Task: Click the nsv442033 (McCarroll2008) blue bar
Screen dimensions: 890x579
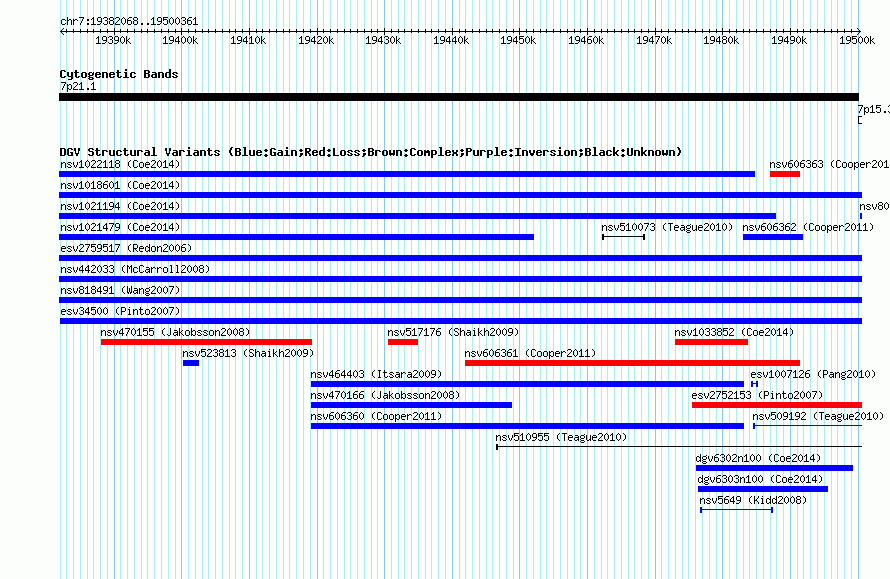Action: pyautogui.click(x=460, y=279)
